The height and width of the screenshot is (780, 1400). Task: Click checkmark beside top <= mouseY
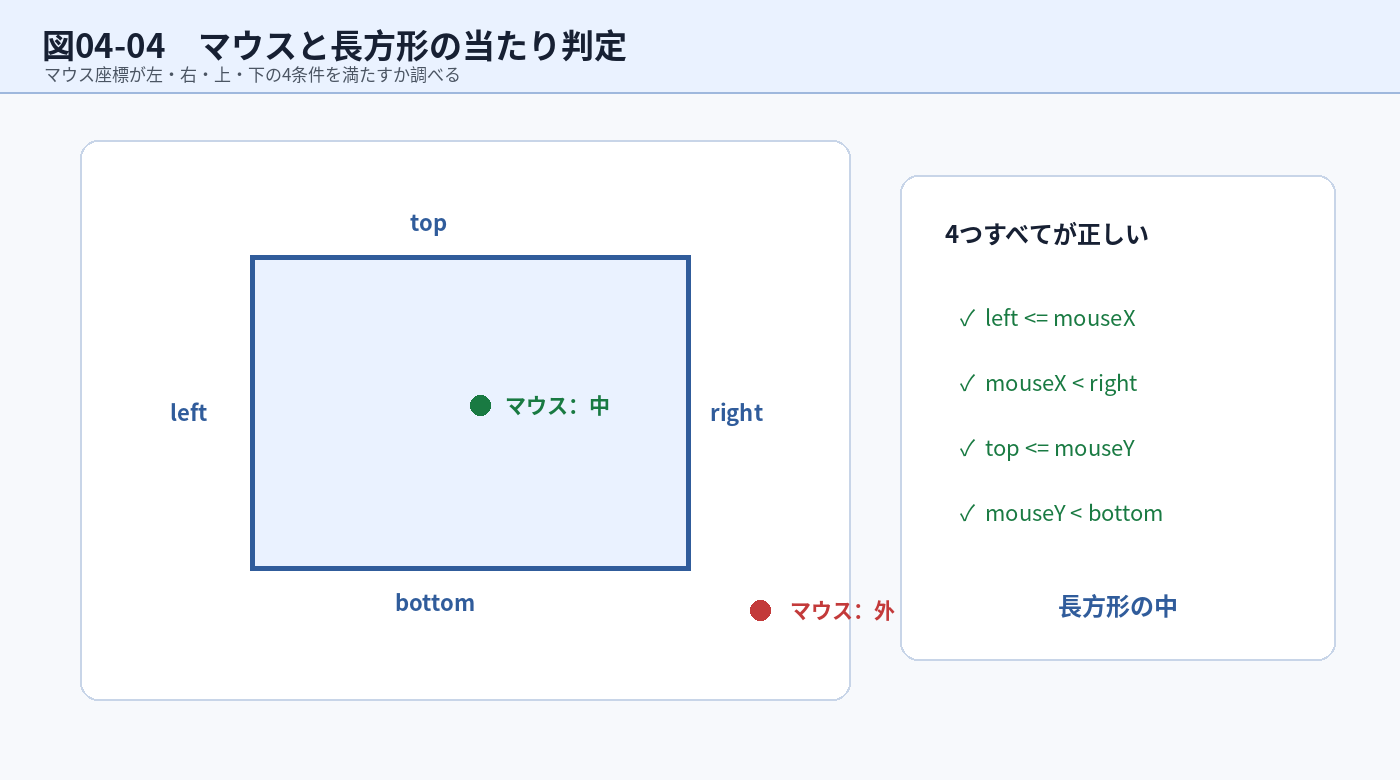pos(966,448)
